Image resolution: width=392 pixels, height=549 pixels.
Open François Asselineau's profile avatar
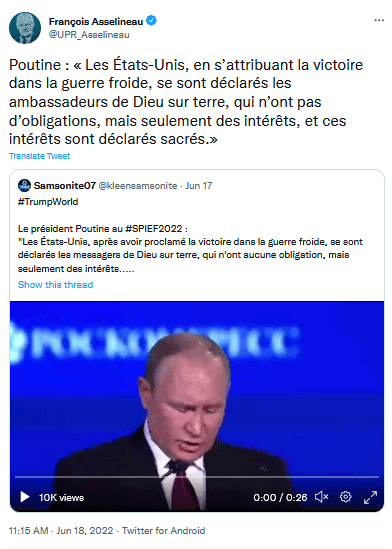pos(25,28)
